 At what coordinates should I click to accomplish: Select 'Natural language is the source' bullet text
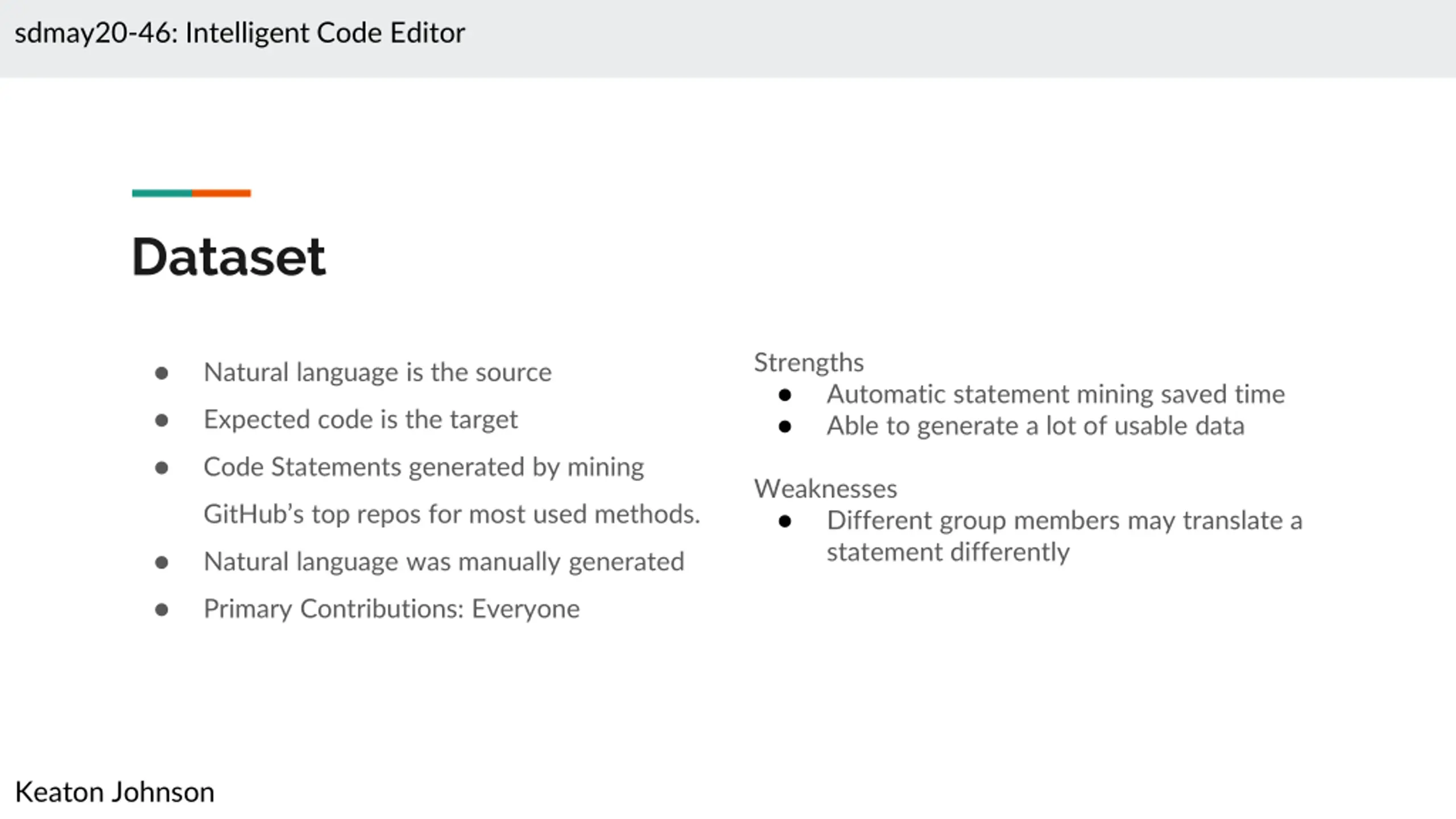(x=377, y=373)
